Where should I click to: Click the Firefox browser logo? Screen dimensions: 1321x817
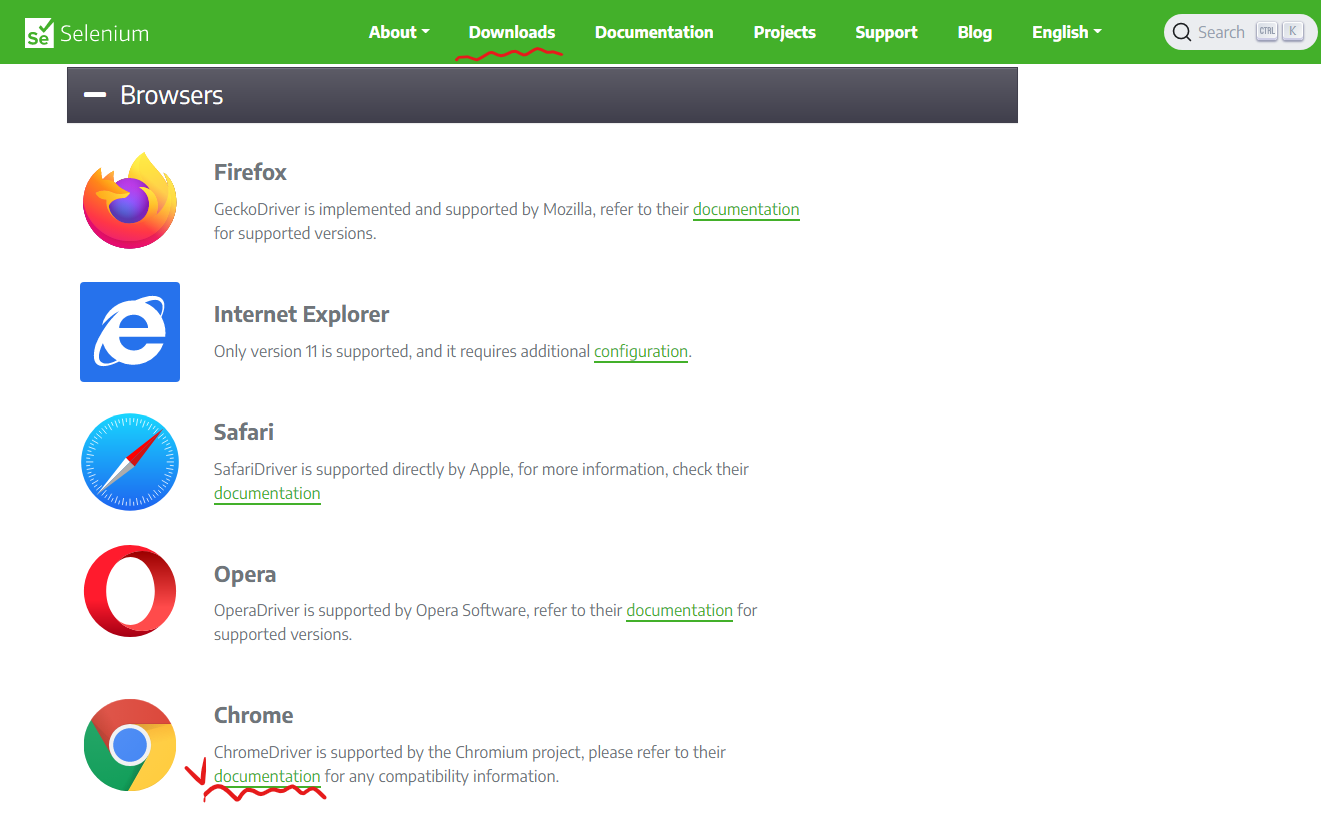tap(130, 201)
